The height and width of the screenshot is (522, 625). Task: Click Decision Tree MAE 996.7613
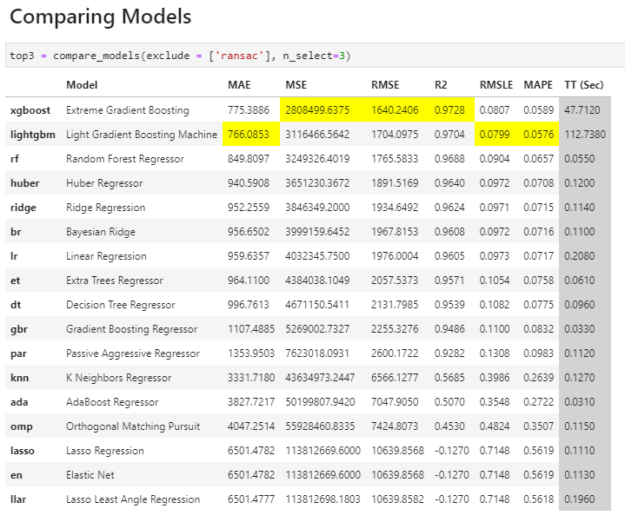(248, 305)
